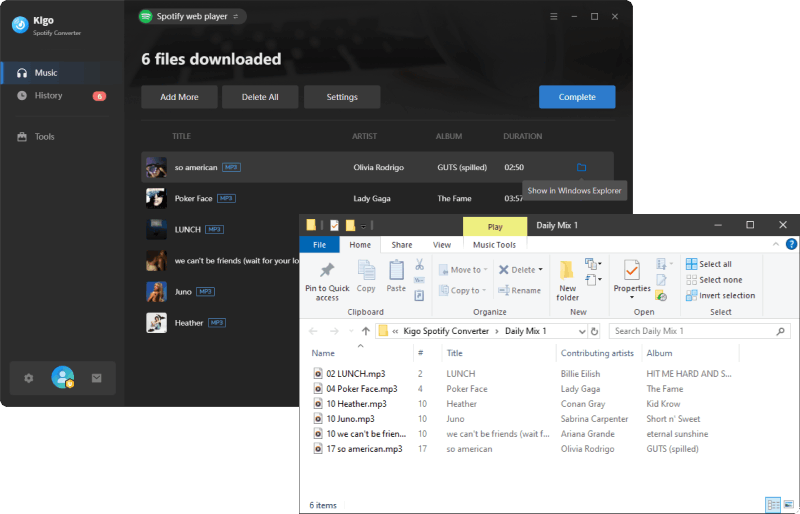Click the Copy path icon in Clipboard group

pos(419,280)
